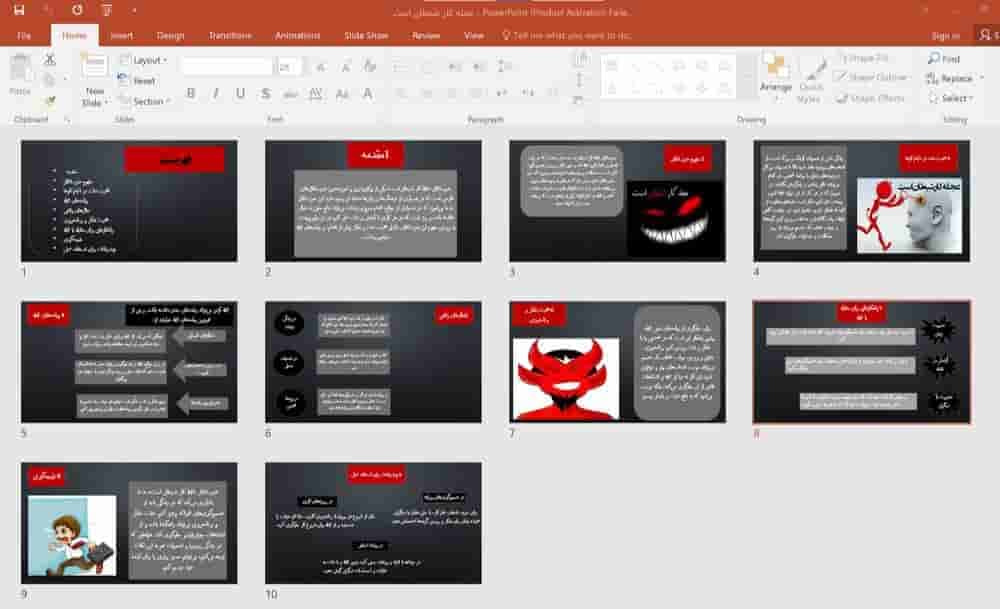
Task: Open the Select dropdown
Action: [x=950, y=98]
